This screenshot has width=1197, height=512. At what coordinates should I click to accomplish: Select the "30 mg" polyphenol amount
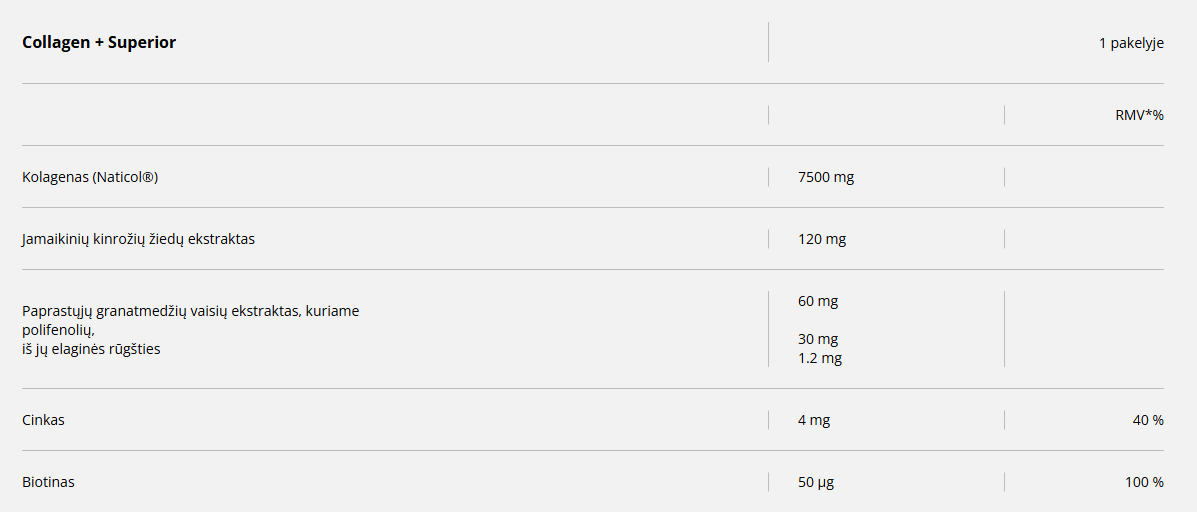coord(818,339)
